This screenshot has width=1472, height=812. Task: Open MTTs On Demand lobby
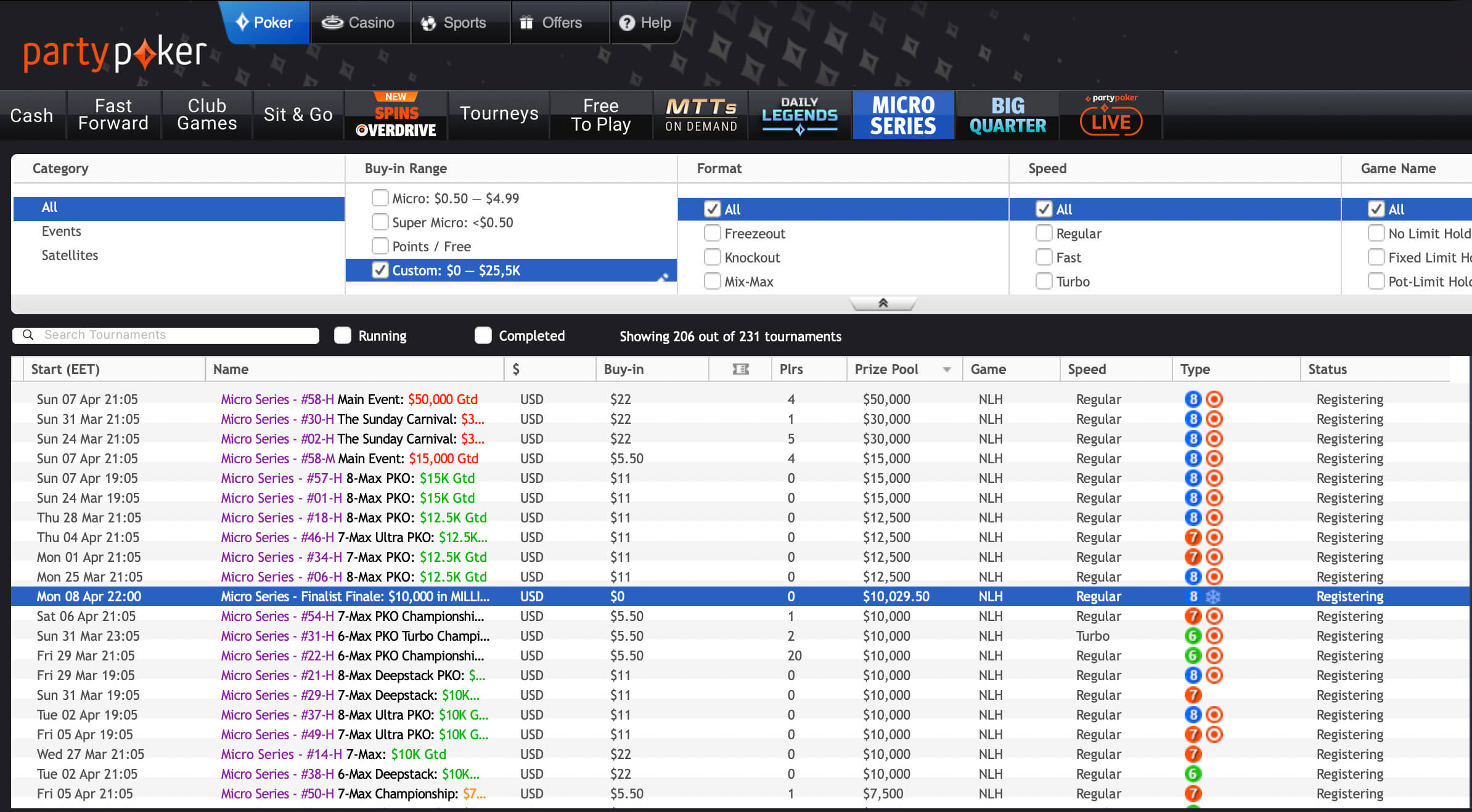tap(701, 115)
